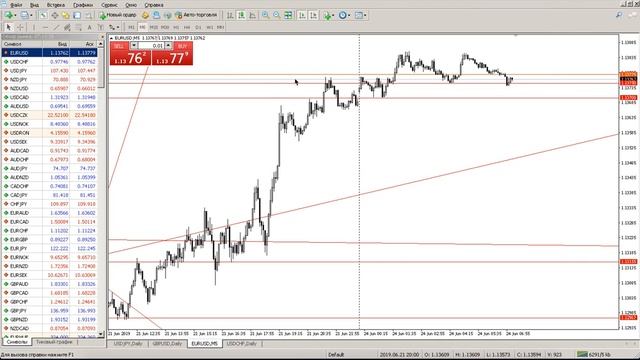Toggle Auto Scroll chart icon

click(x=302, y=16)
